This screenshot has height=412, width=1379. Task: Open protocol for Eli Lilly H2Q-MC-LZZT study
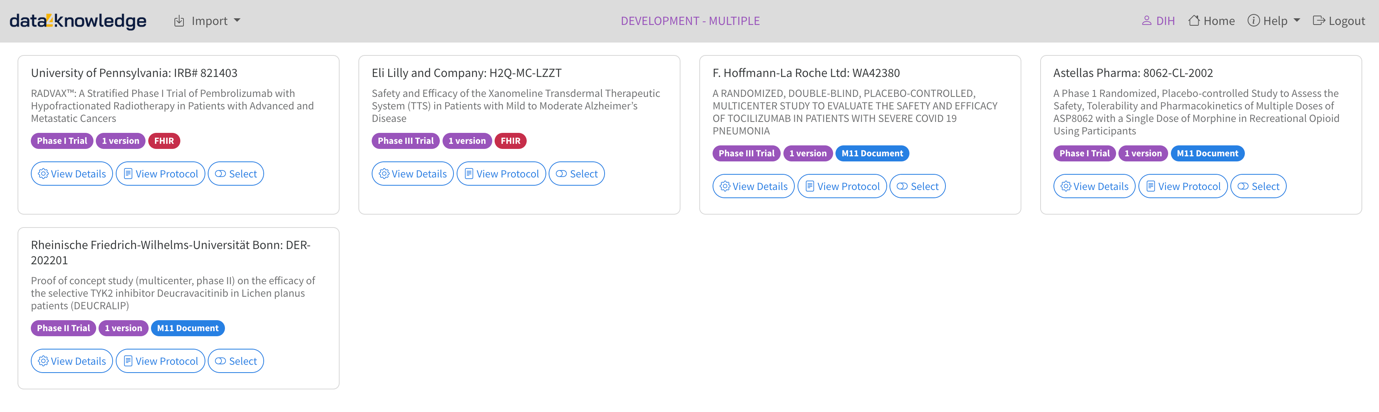[501, 174]
